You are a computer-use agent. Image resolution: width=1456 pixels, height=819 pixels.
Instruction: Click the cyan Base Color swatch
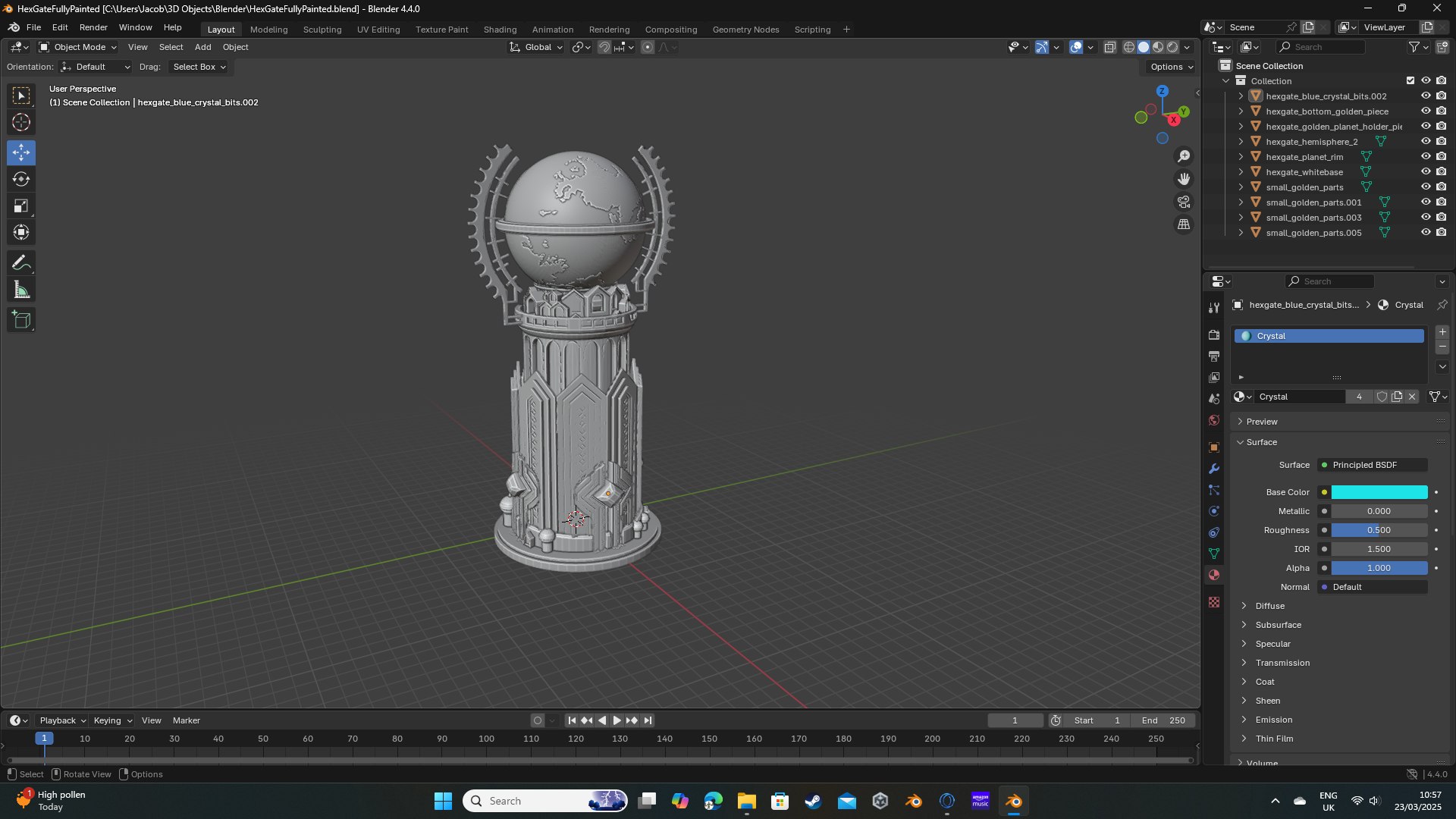point(1379,492)
